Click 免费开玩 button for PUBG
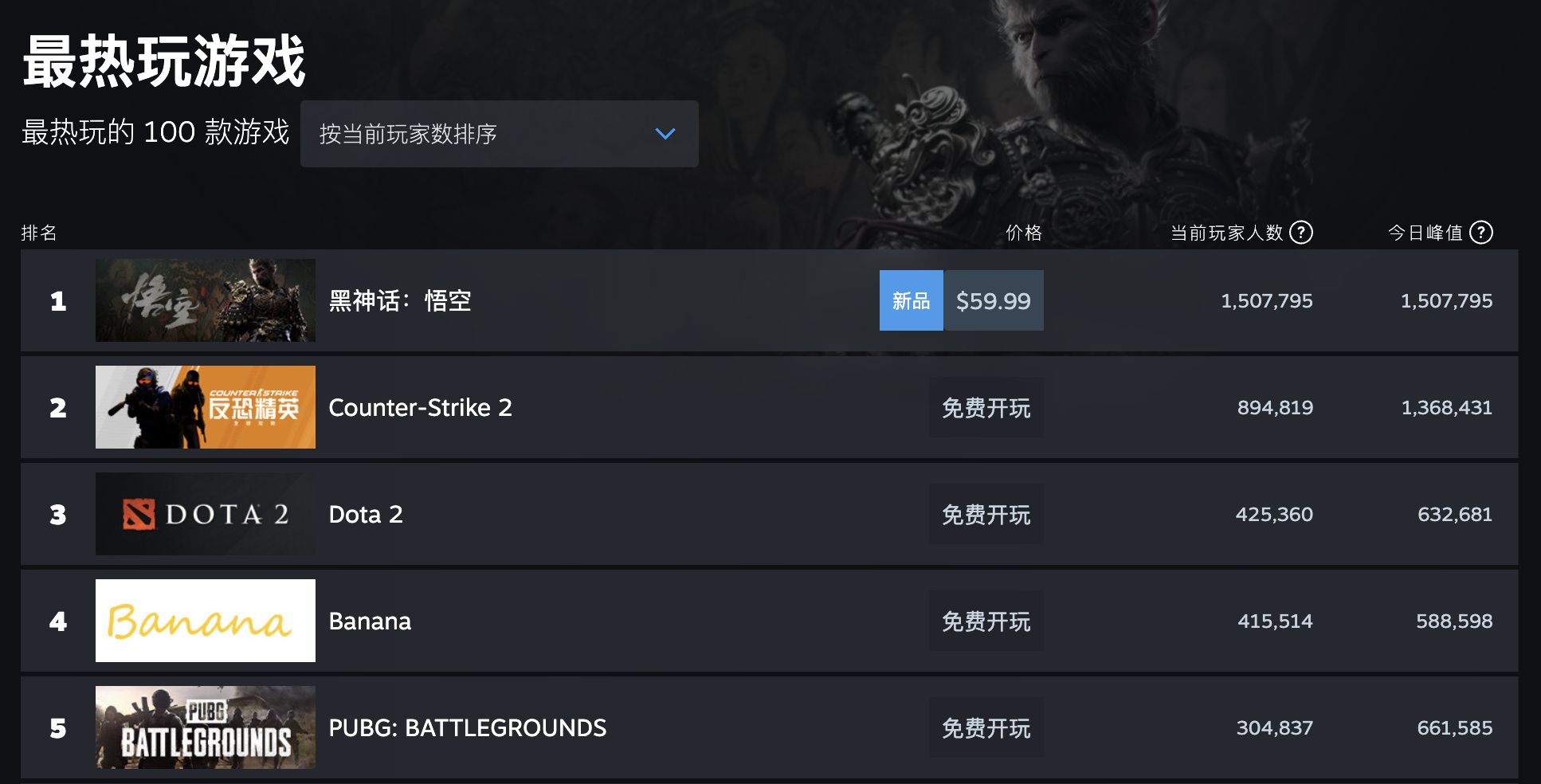1541x784 pixels. 986,728
